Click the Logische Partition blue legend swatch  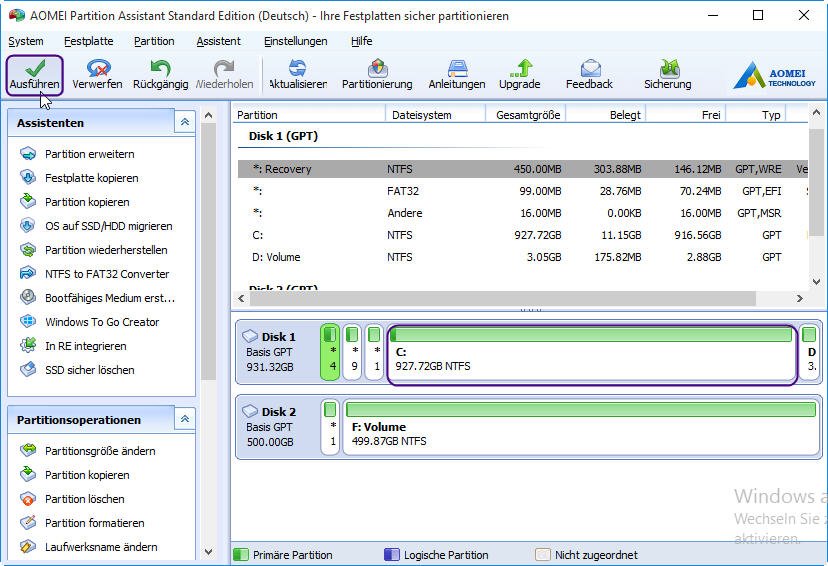tap(392, 554)
